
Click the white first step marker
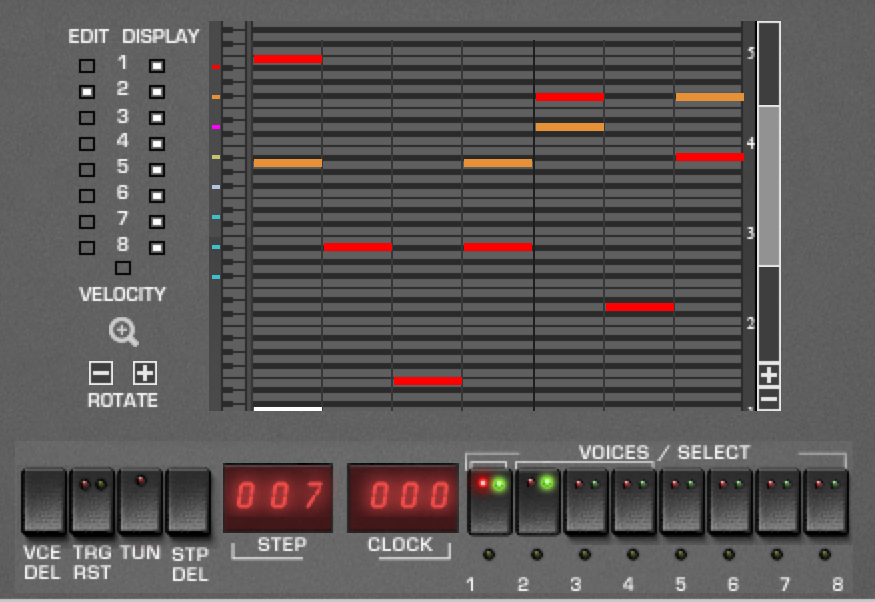(288, 408)
